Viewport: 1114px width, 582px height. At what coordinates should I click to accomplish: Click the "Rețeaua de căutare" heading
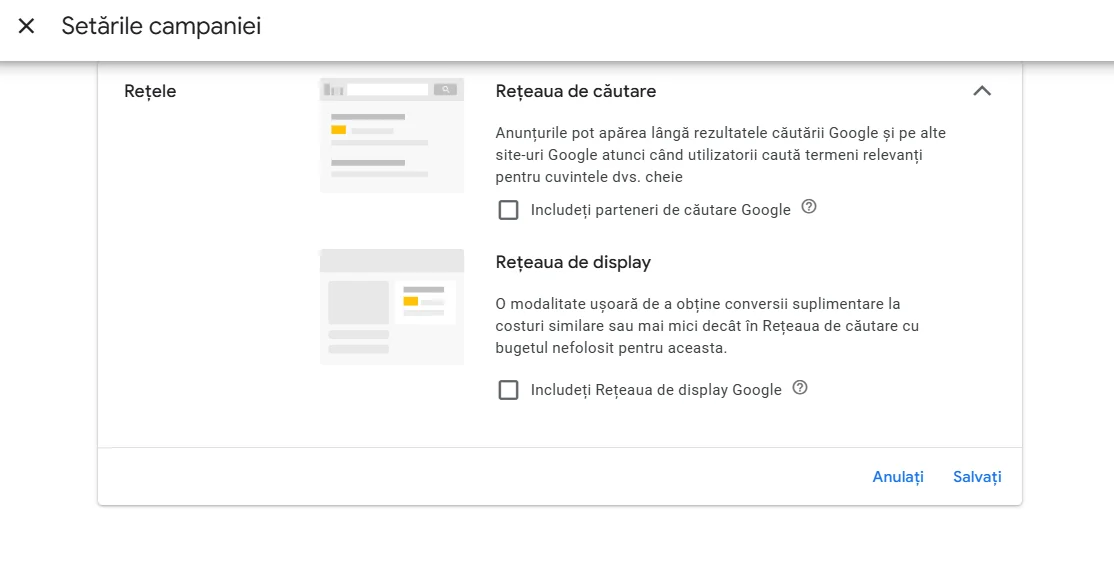(576, 91)
